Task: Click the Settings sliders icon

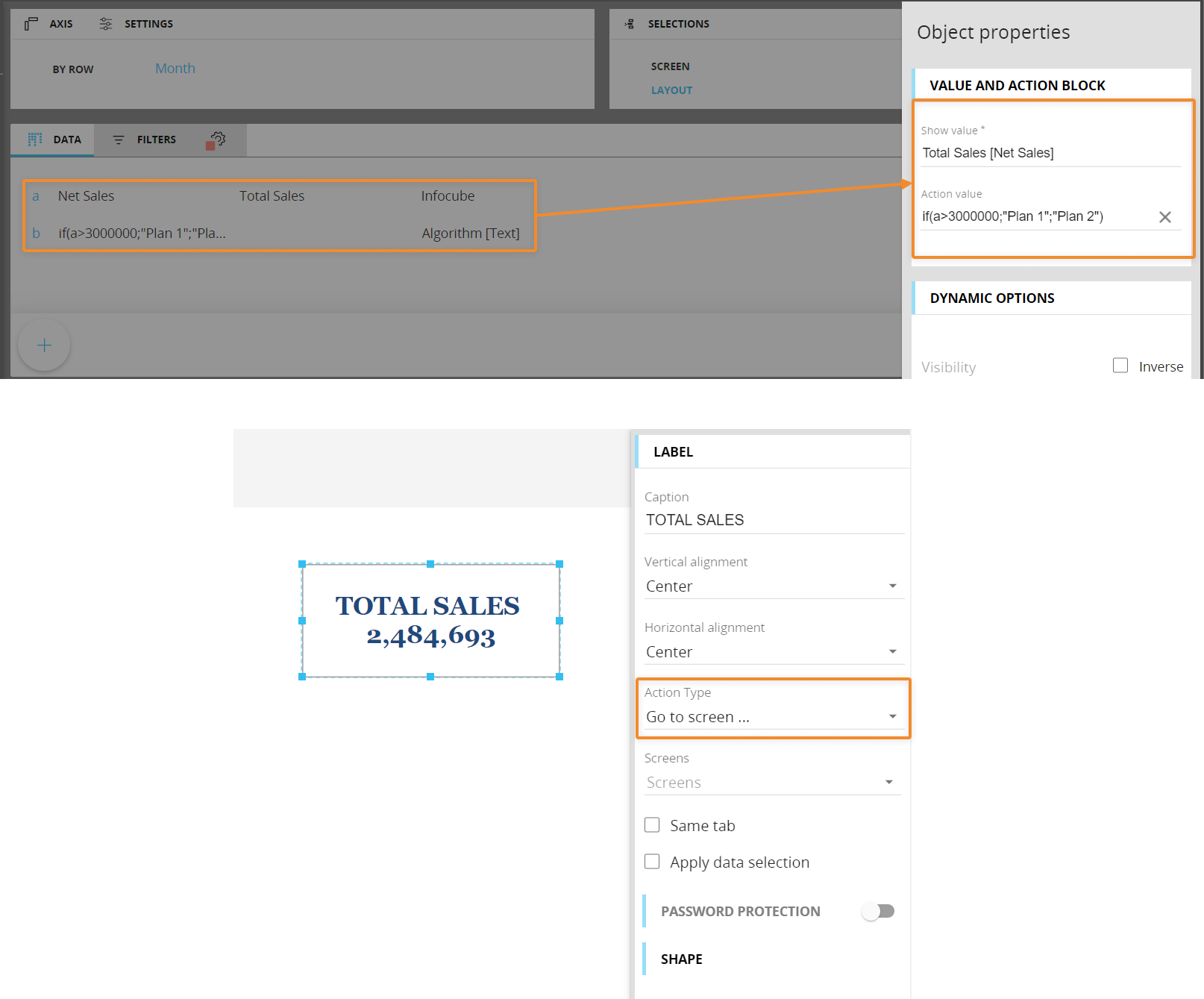Action: tap(106, 24)
